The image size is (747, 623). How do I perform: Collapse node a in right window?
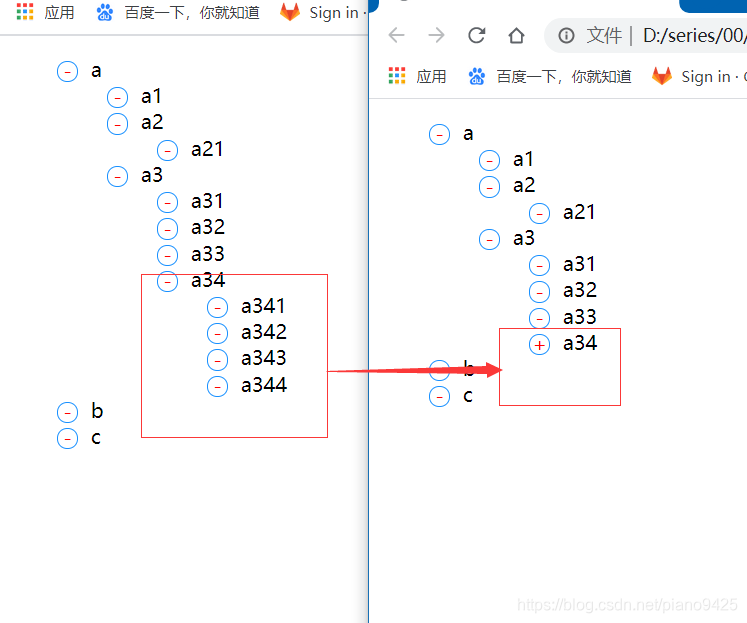coord(439,135)
